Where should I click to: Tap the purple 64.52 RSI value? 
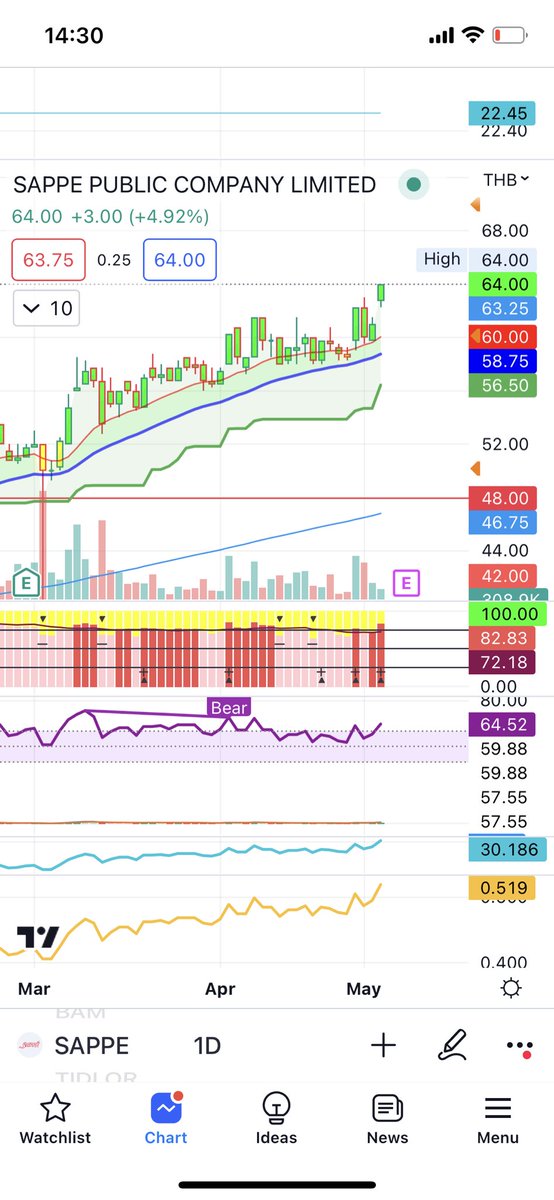503,724
